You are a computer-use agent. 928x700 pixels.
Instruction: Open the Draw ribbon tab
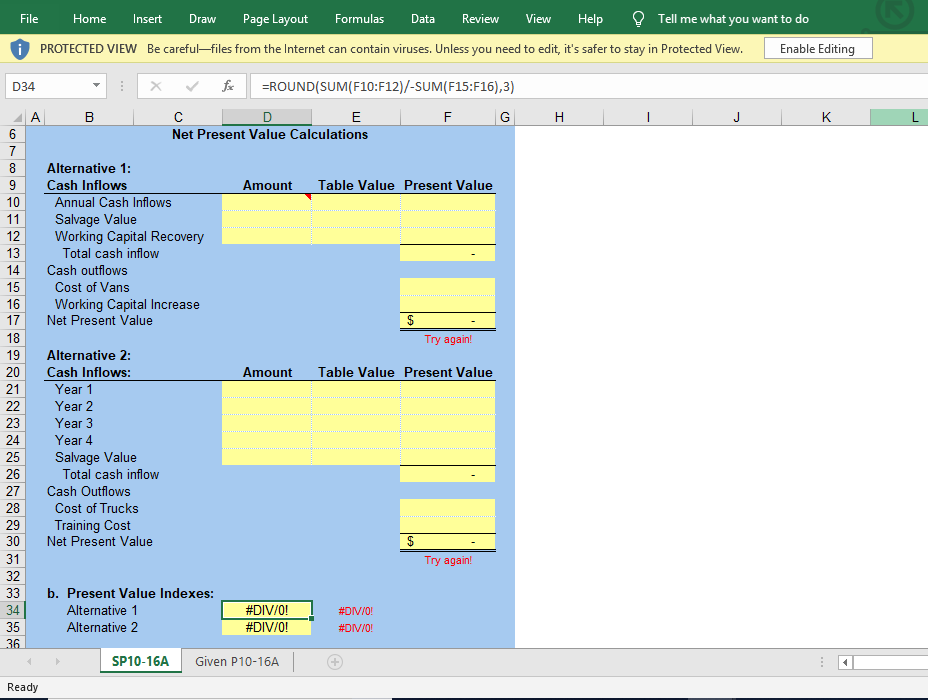pyautogui.click(x=202, y=19)
